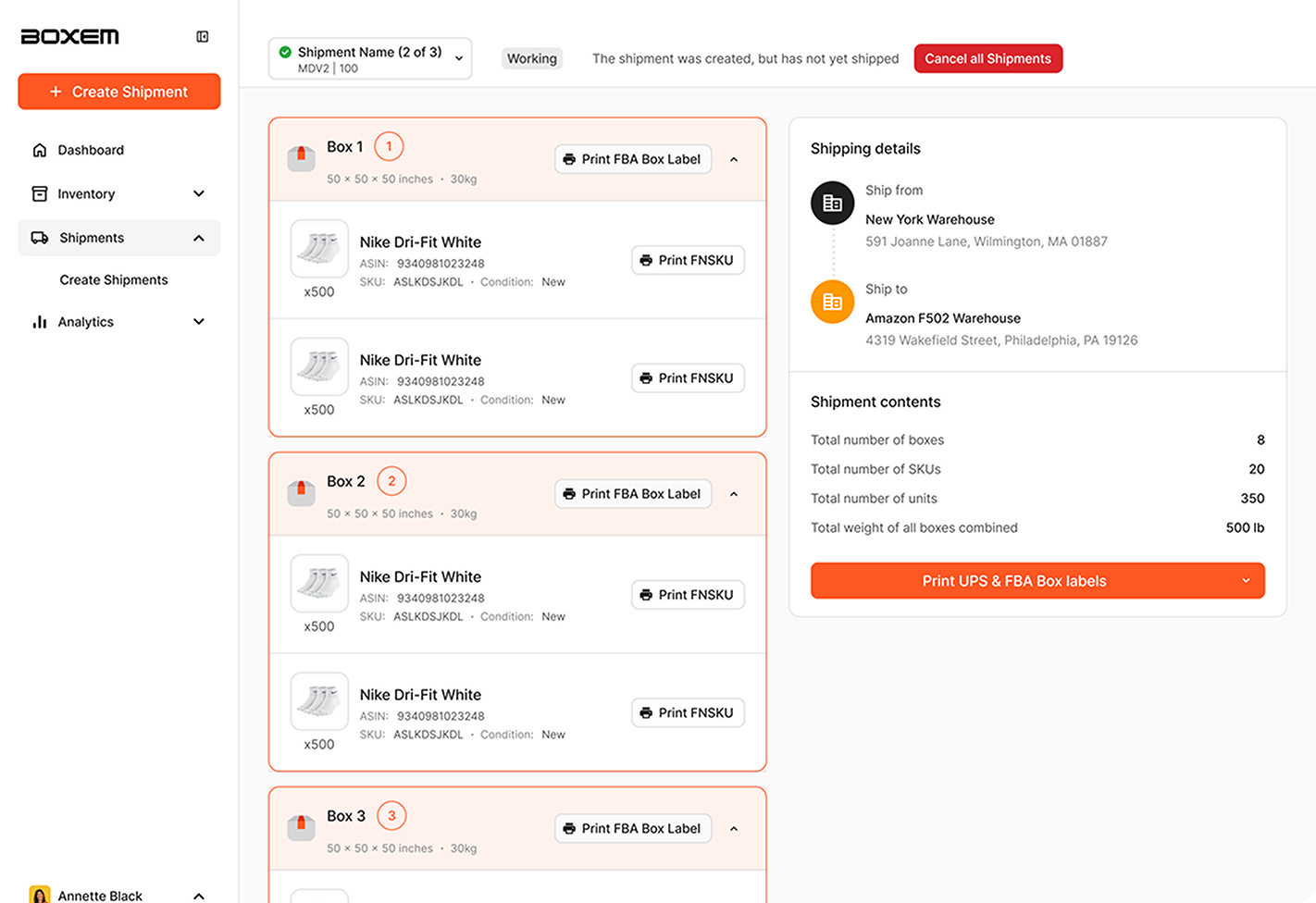This screenshot has height=903, width=1316.
Task: Click the Shipment contents heading
Action: coord(875,402)
